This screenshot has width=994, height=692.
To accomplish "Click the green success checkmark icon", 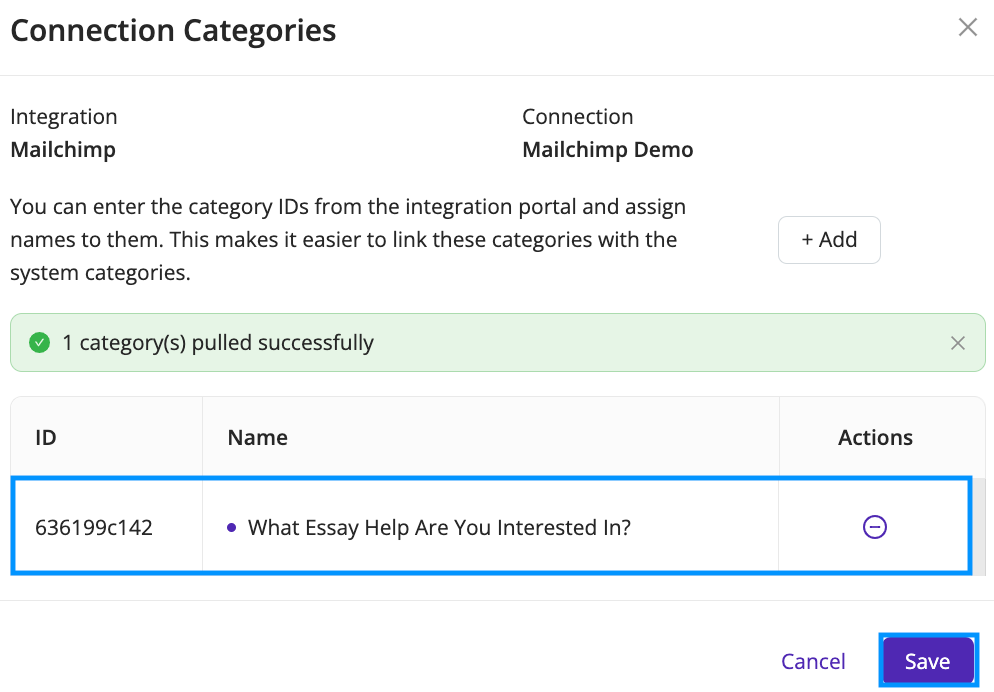I will [x=39, y=343].
